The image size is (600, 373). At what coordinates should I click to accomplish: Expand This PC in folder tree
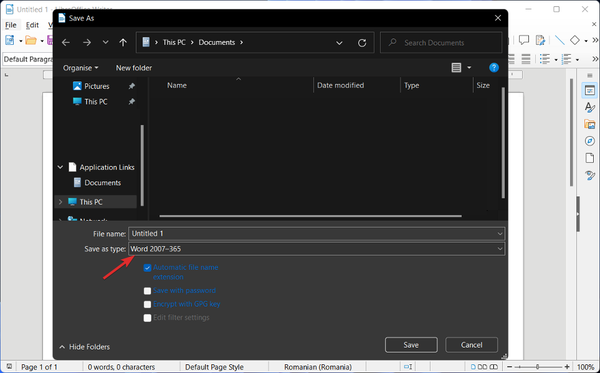click(x=60, y=202)
